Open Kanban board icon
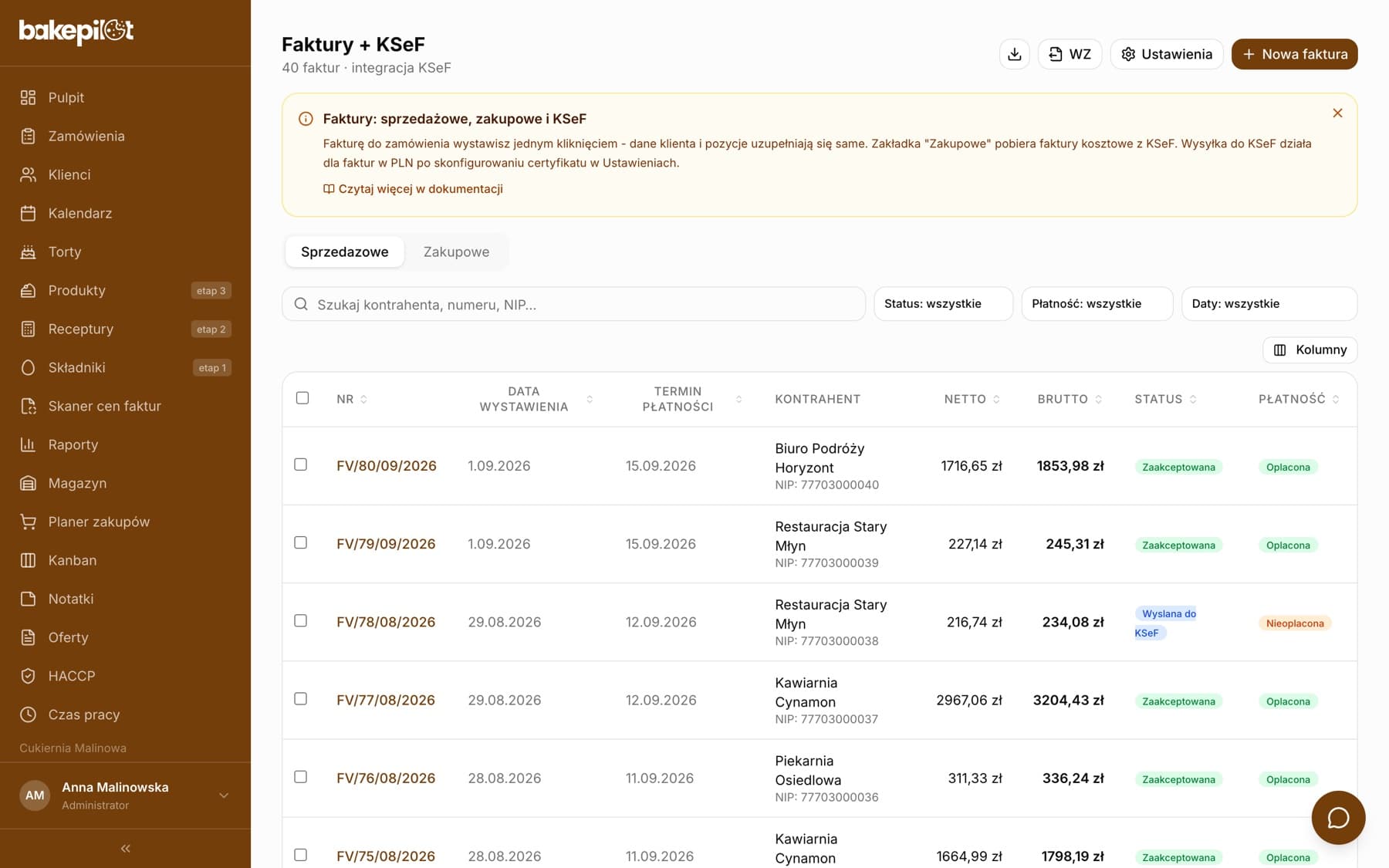The height and width of the screenshot is (868, 1389). pos(29,560)
